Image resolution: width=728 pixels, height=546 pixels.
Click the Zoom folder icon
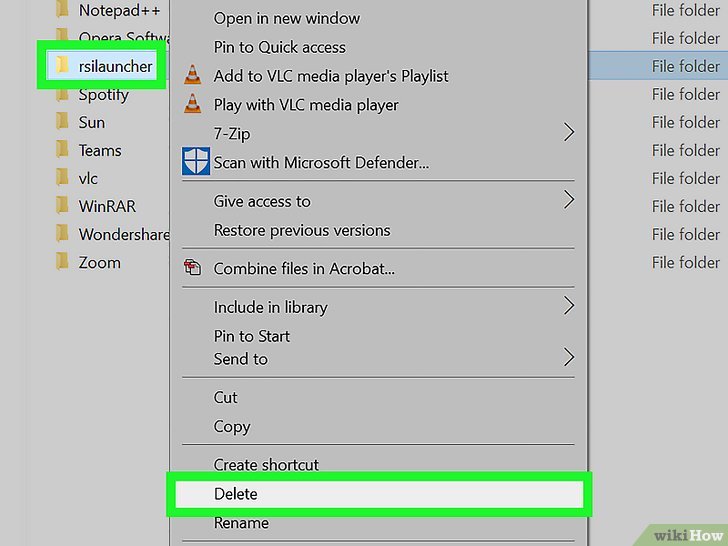coord(62,263)
